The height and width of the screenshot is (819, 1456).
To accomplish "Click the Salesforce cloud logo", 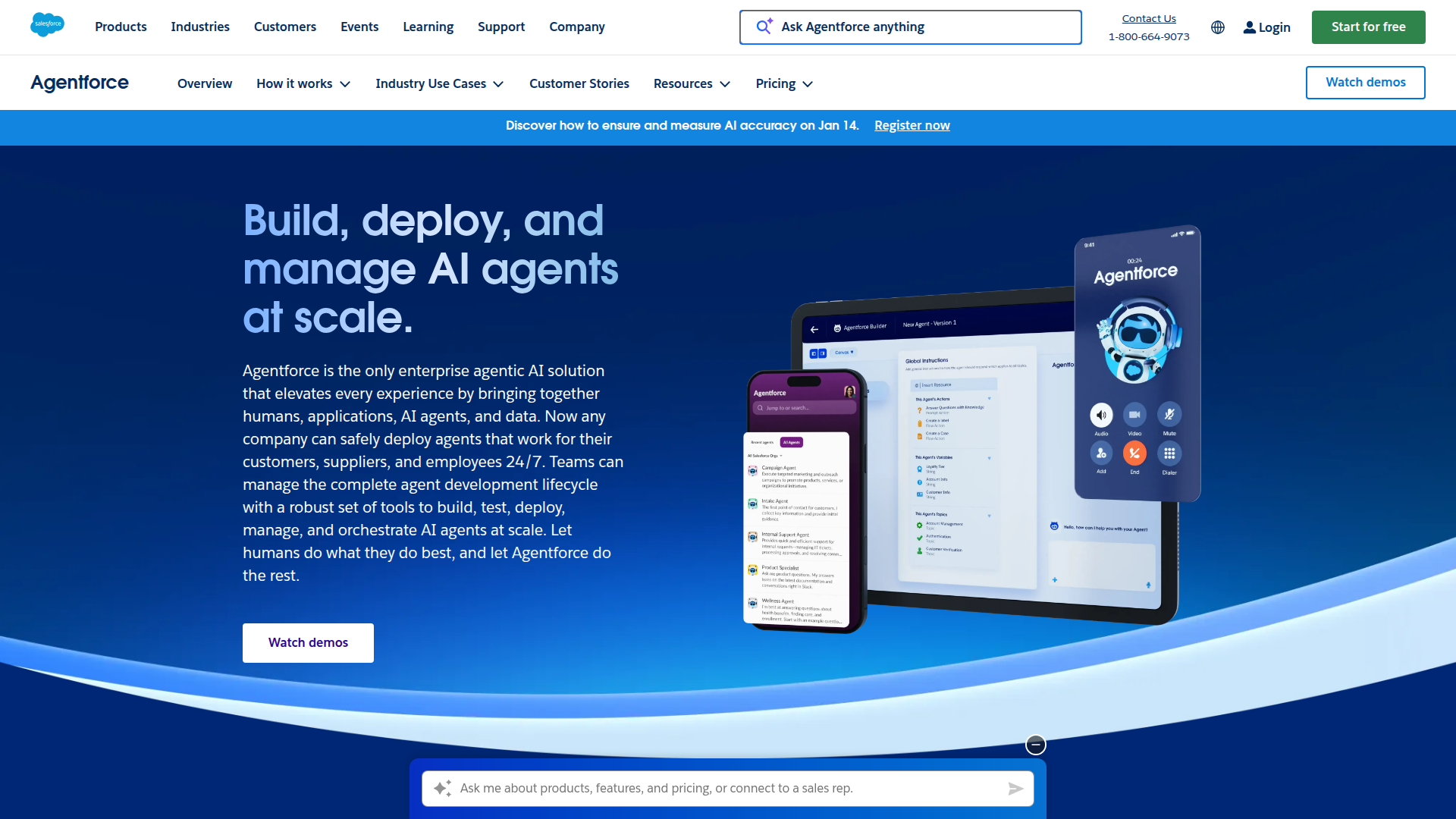I will click(x=47, y=25).
